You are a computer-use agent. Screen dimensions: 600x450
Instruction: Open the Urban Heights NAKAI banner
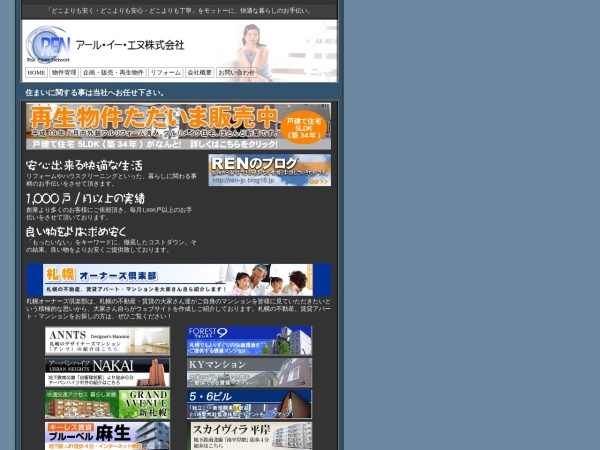[107, 372]
